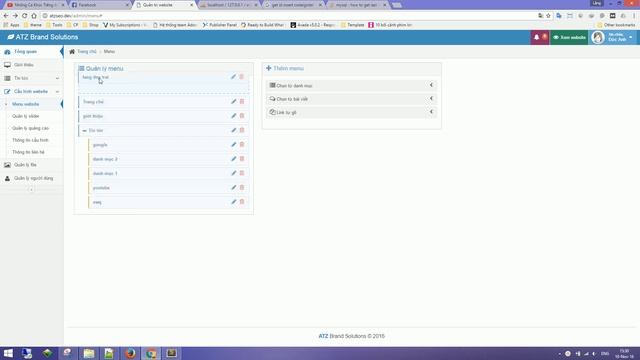
Task: Open the user account dropdown in header
Action: 613,37
